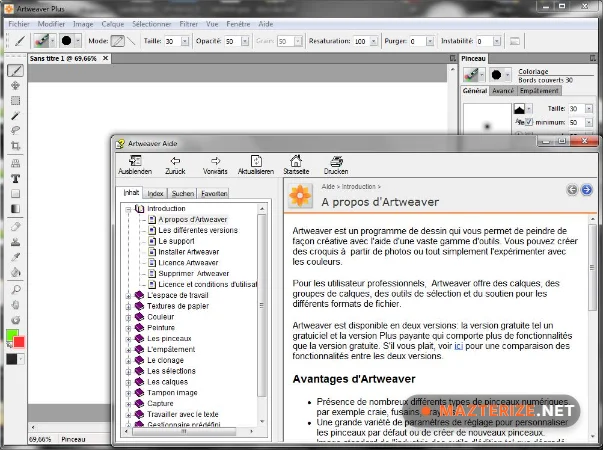Select the Rotate canvas tool
This screenshot has width=603, height=450.
[x=15, y=320]
